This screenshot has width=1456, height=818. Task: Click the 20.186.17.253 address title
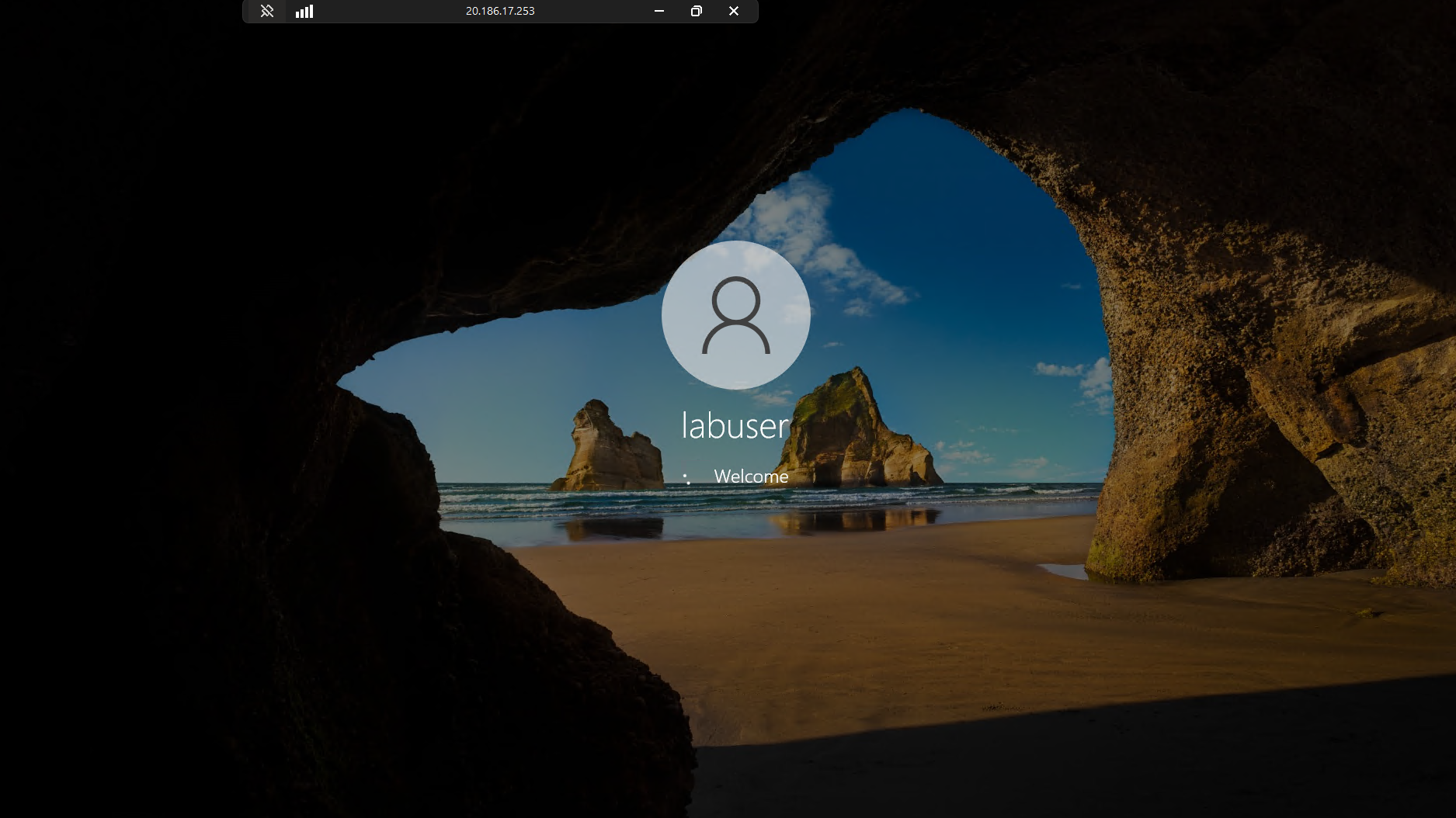pos(500,11)
